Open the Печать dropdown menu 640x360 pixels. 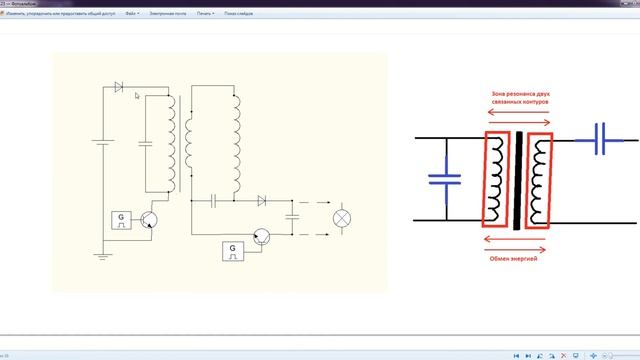[x=205, y=13]
